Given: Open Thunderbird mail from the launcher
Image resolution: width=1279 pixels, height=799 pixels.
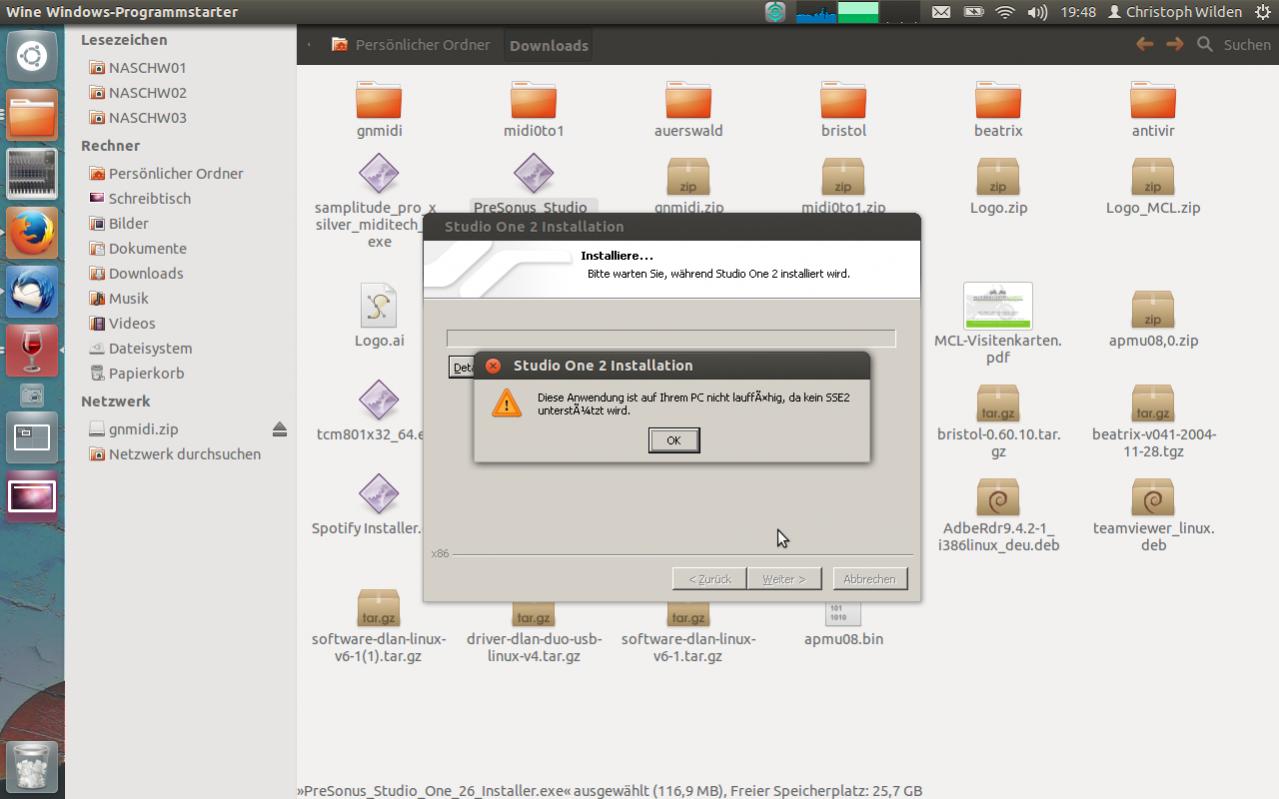Looking at the screenshot, I should (x=32, y=292).
